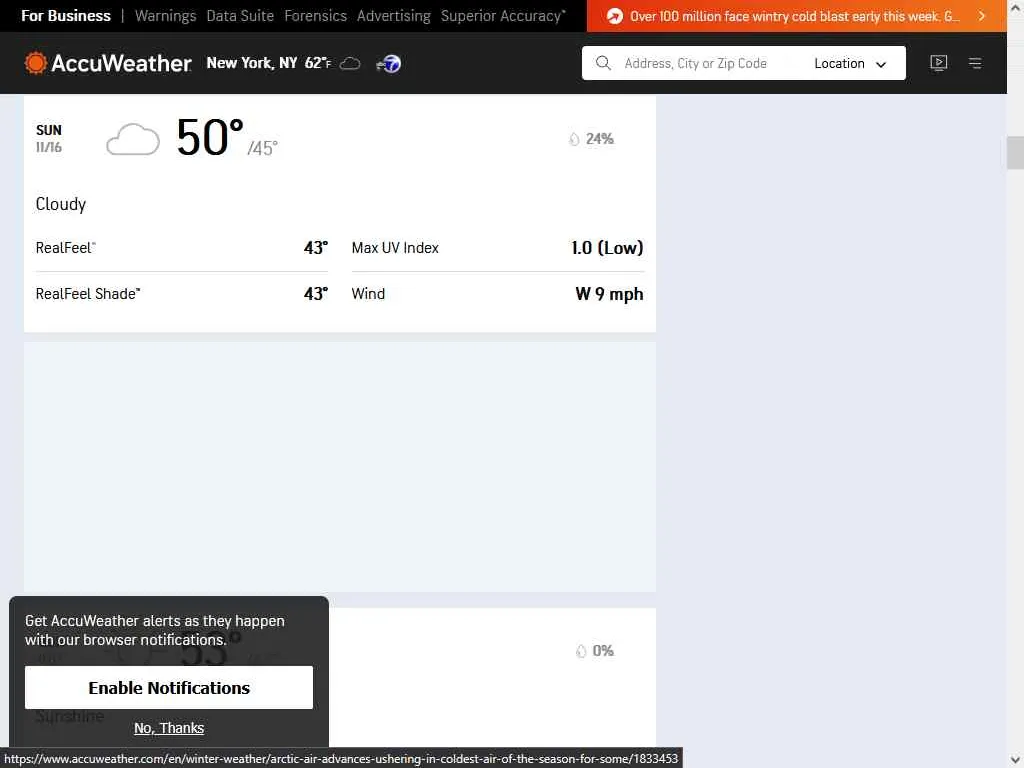Click the Enable Notifications button
The image size is (1024, 768).
[x=169, y=688]
